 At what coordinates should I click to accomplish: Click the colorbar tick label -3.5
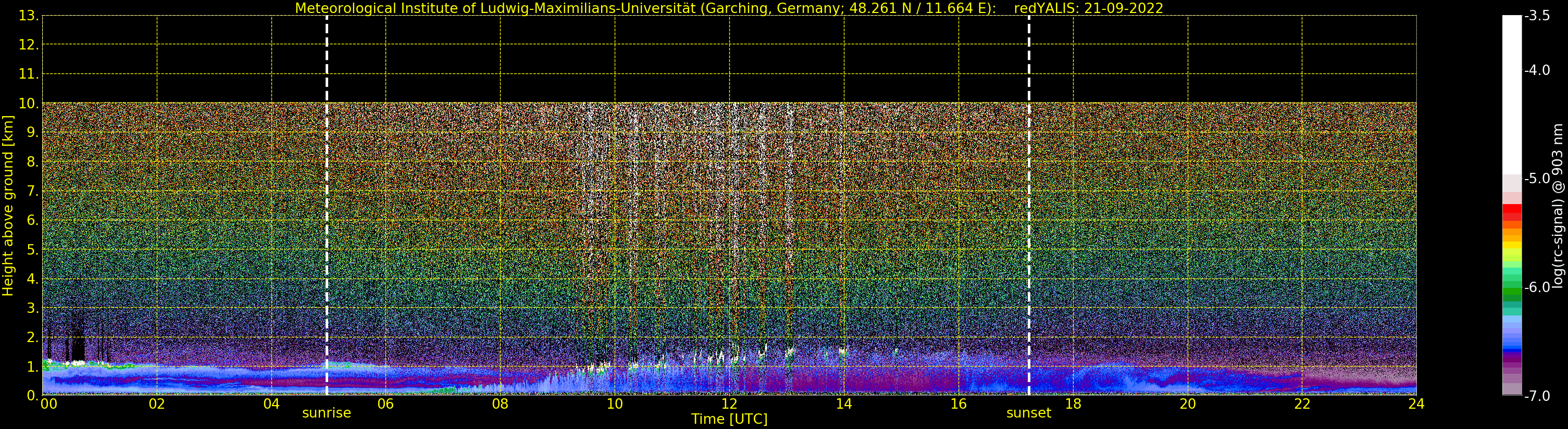pos(1537,16)
